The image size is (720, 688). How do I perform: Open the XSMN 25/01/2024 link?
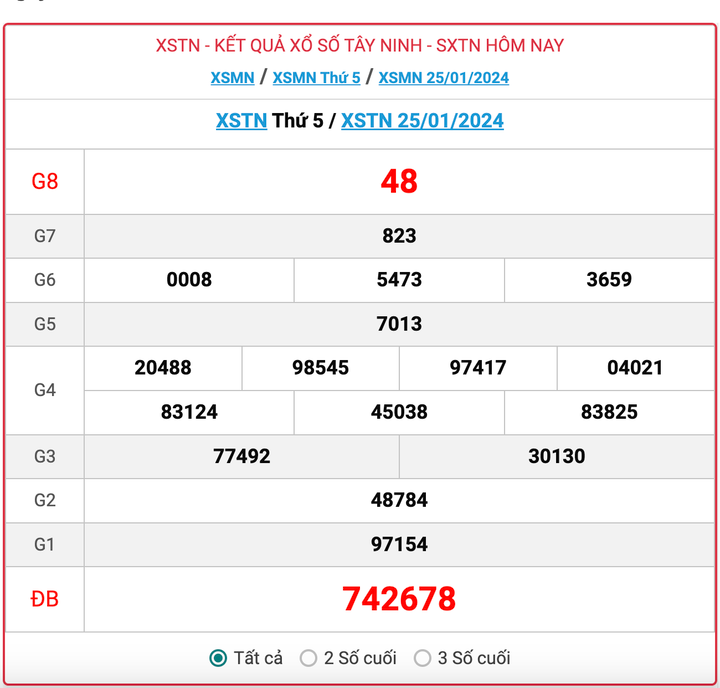tap(444, 78)
